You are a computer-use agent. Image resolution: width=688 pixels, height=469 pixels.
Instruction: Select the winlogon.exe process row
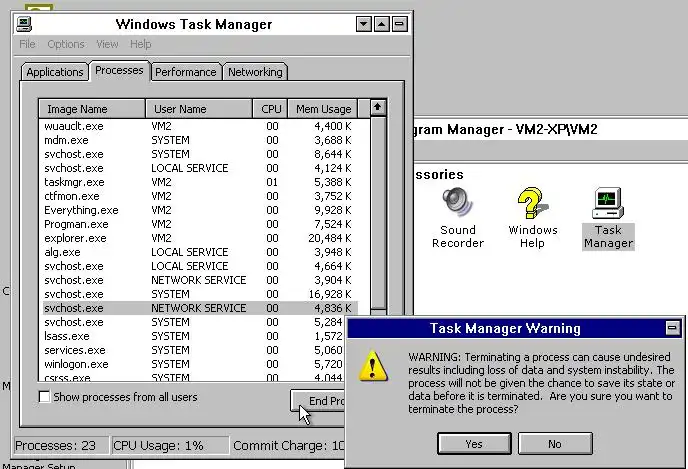pyautogui.click(x=193, y=364)
